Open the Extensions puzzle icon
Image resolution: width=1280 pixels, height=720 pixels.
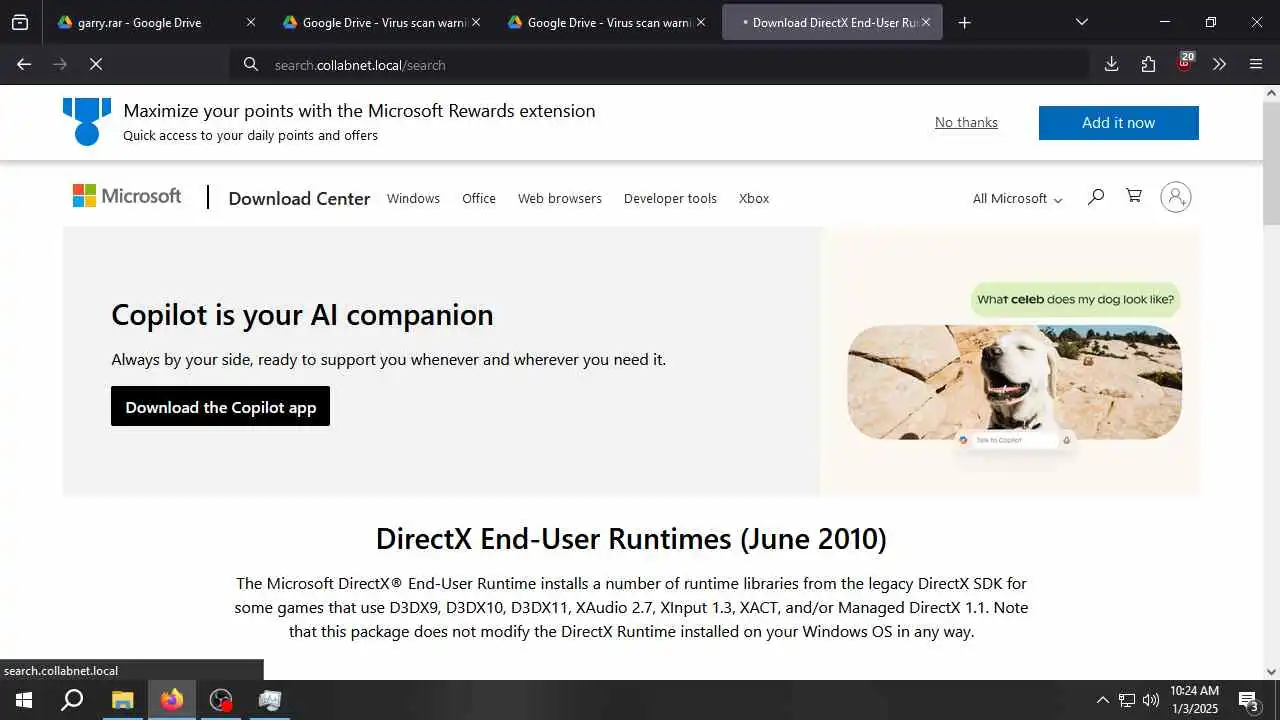click(x=1148, y=64)
